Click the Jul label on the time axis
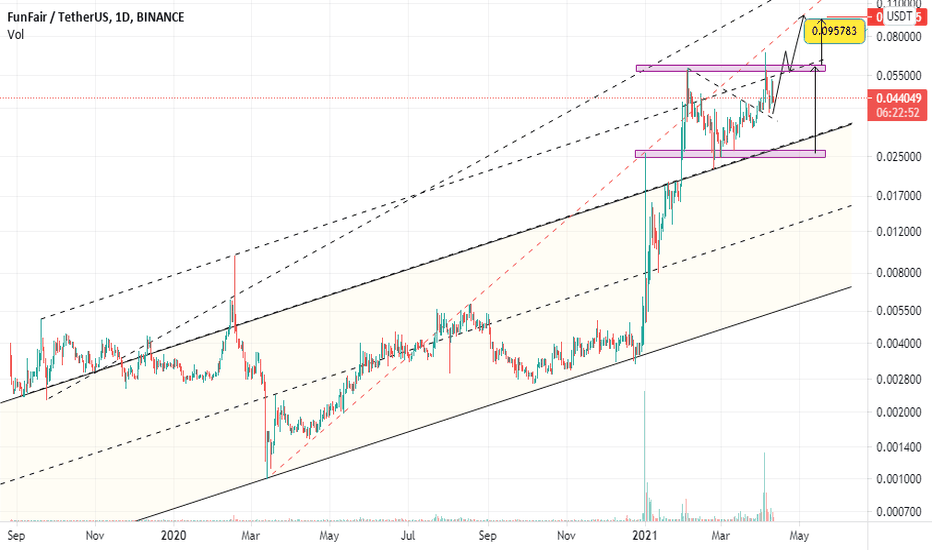 pyautogui.click(x=408, y=536)
